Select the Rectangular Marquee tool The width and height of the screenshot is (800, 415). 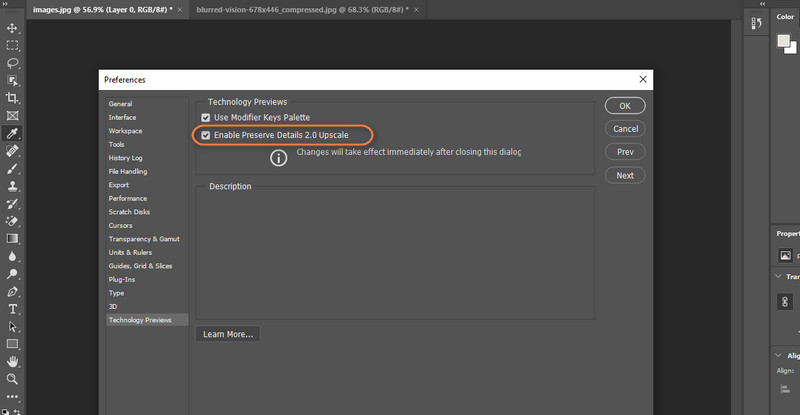coord(12,45)
